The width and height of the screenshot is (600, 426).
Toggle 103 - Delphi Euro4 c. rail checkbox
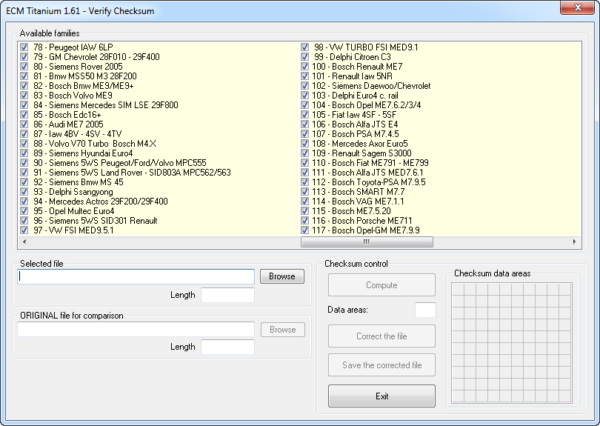coord(305,95)
